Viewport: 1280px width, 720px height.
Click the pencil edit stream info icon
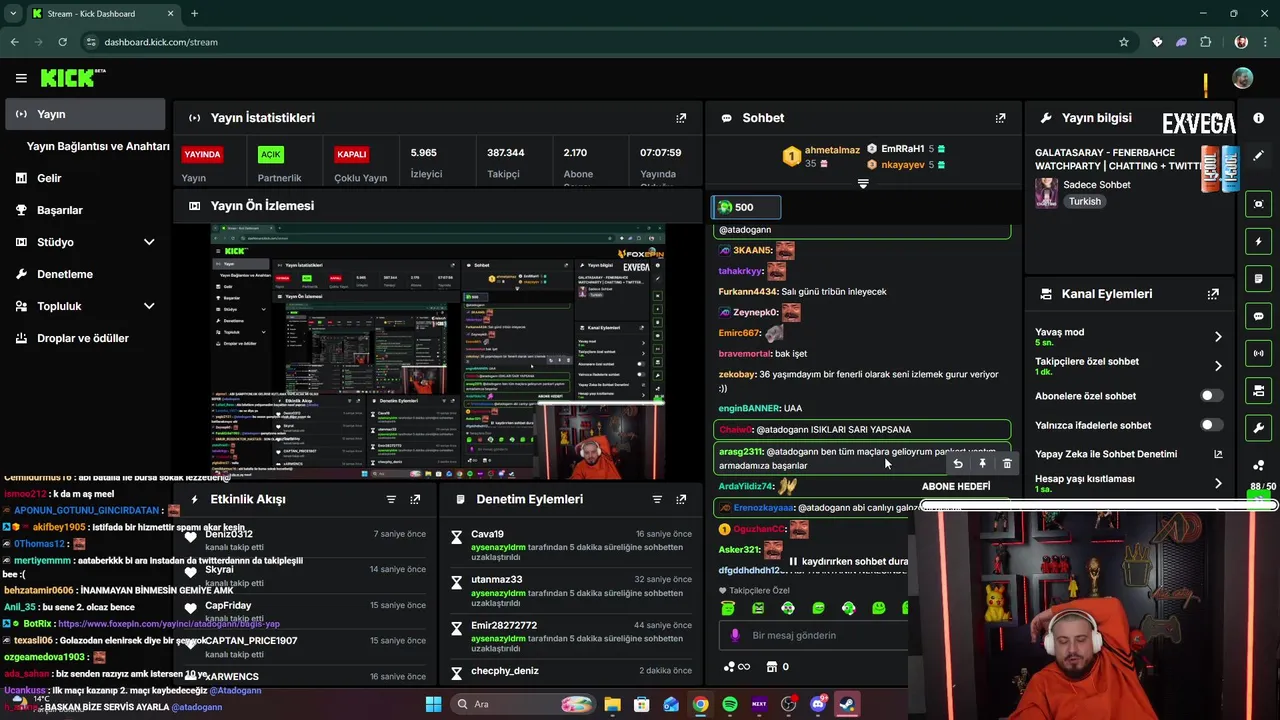(x=1258, y=156)
